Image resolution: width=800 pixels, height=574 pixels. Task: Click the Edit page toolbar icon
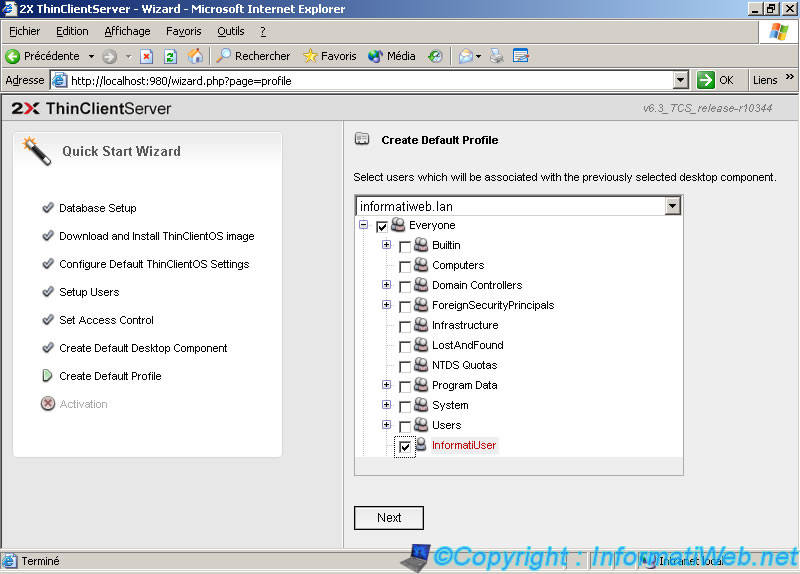coord(520,56)
